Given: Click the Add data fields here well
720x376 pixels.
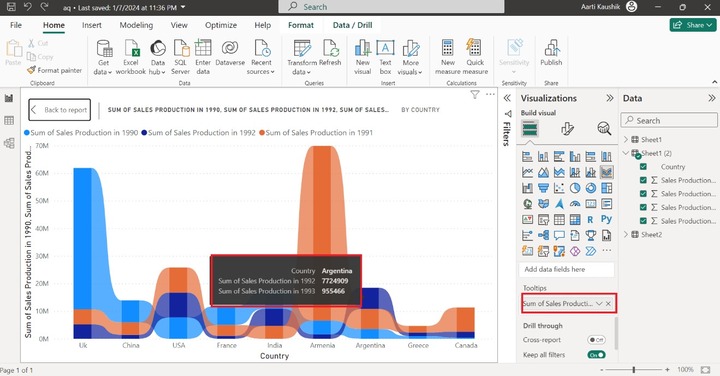Looking at the screenshot, I should 567,269.
